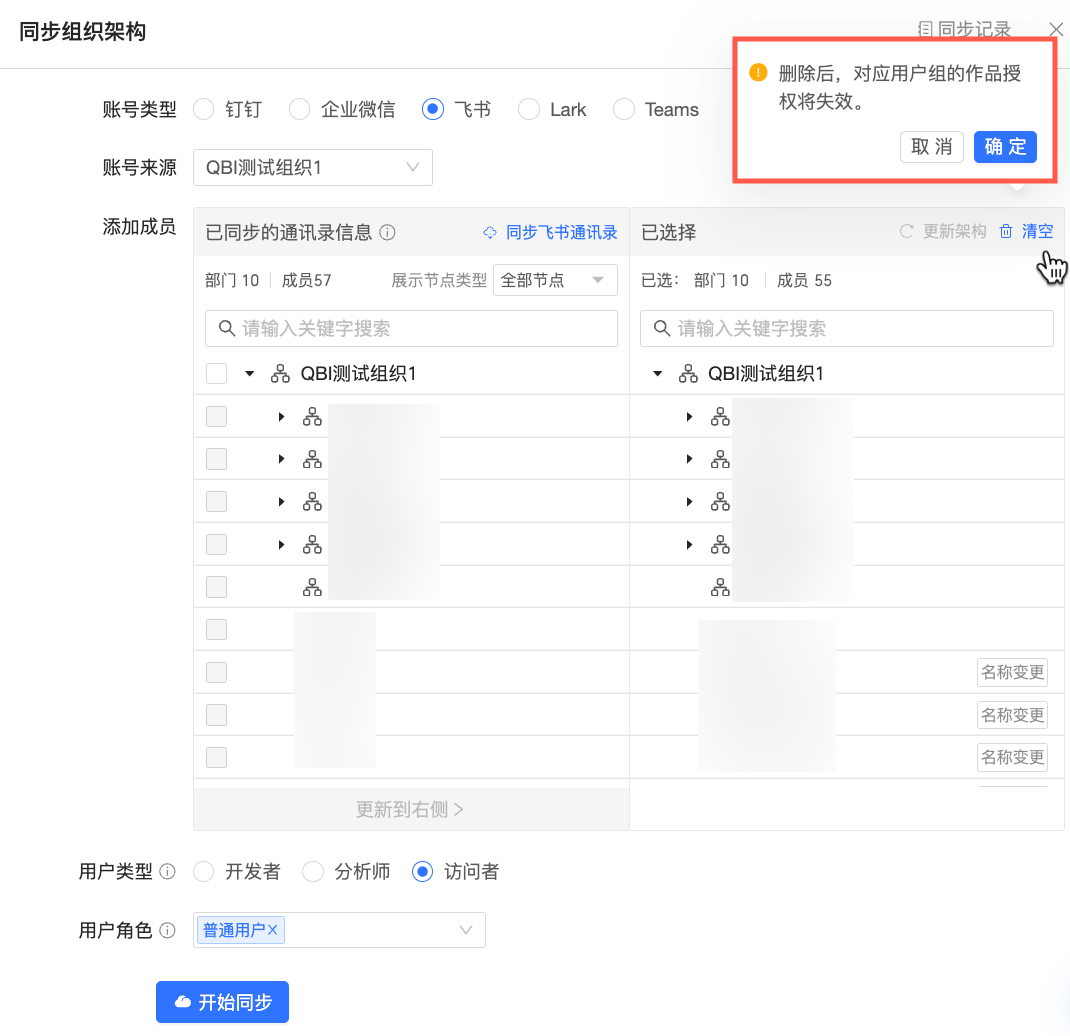Click 更新架构 in 已选择 panel
This screenshot has height=1036, width=1070.
tap(955, 231)
